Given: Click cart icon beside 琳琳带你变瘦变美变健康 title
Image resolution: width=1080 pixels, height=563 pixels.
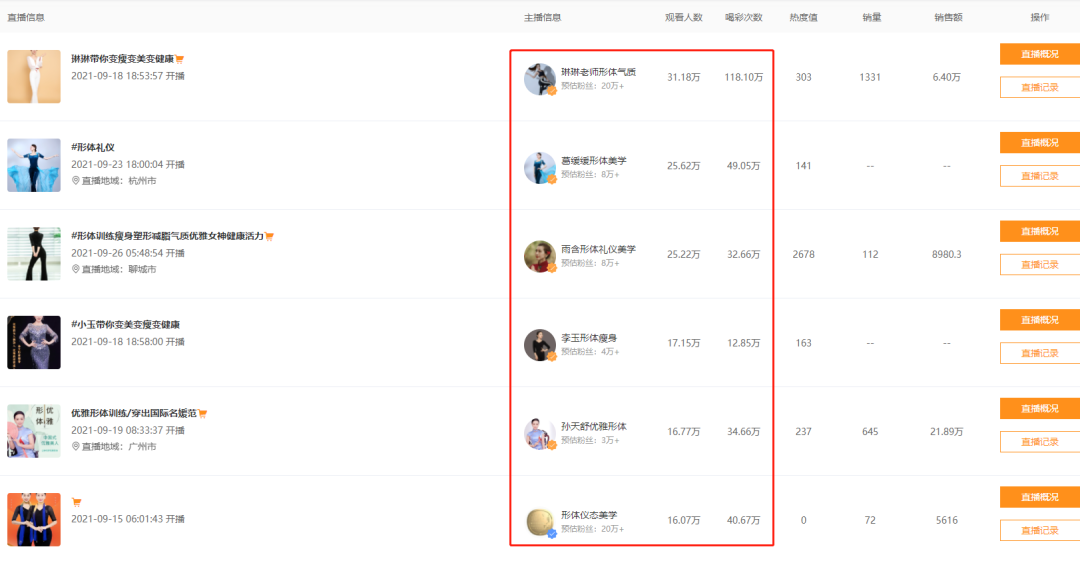Looking at the screenshot, I should pyautogui.click(x=179, y=59).
